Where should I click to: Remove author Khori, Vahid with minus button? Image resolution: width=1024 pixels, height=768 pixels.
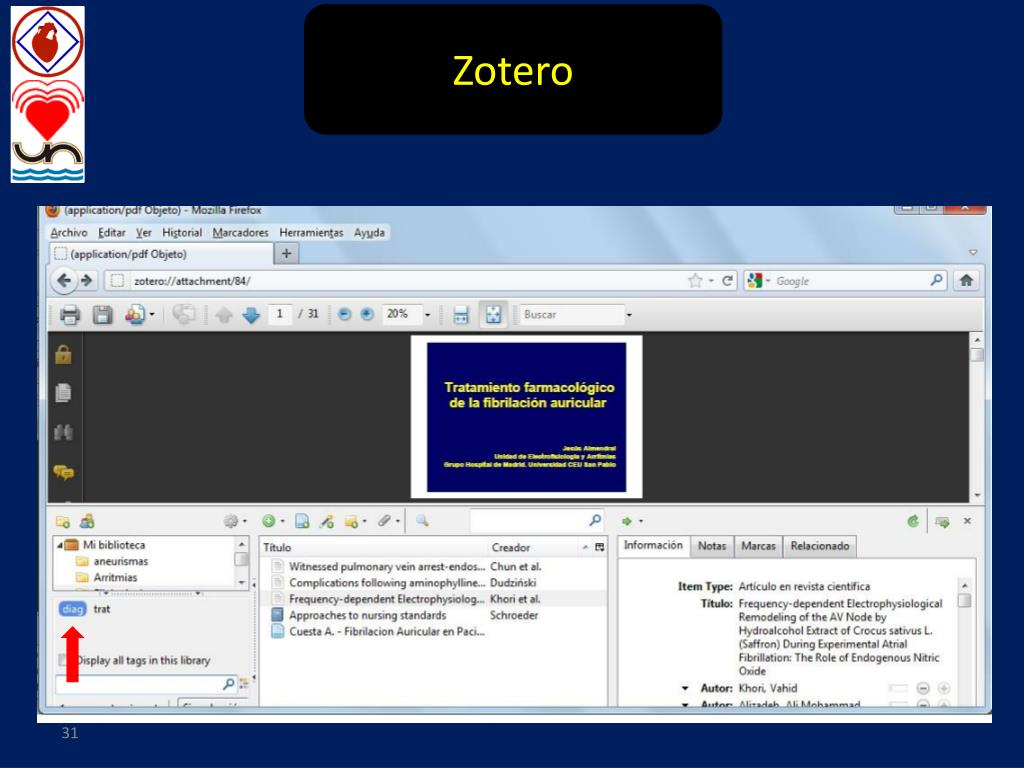[x=923, y=688]
